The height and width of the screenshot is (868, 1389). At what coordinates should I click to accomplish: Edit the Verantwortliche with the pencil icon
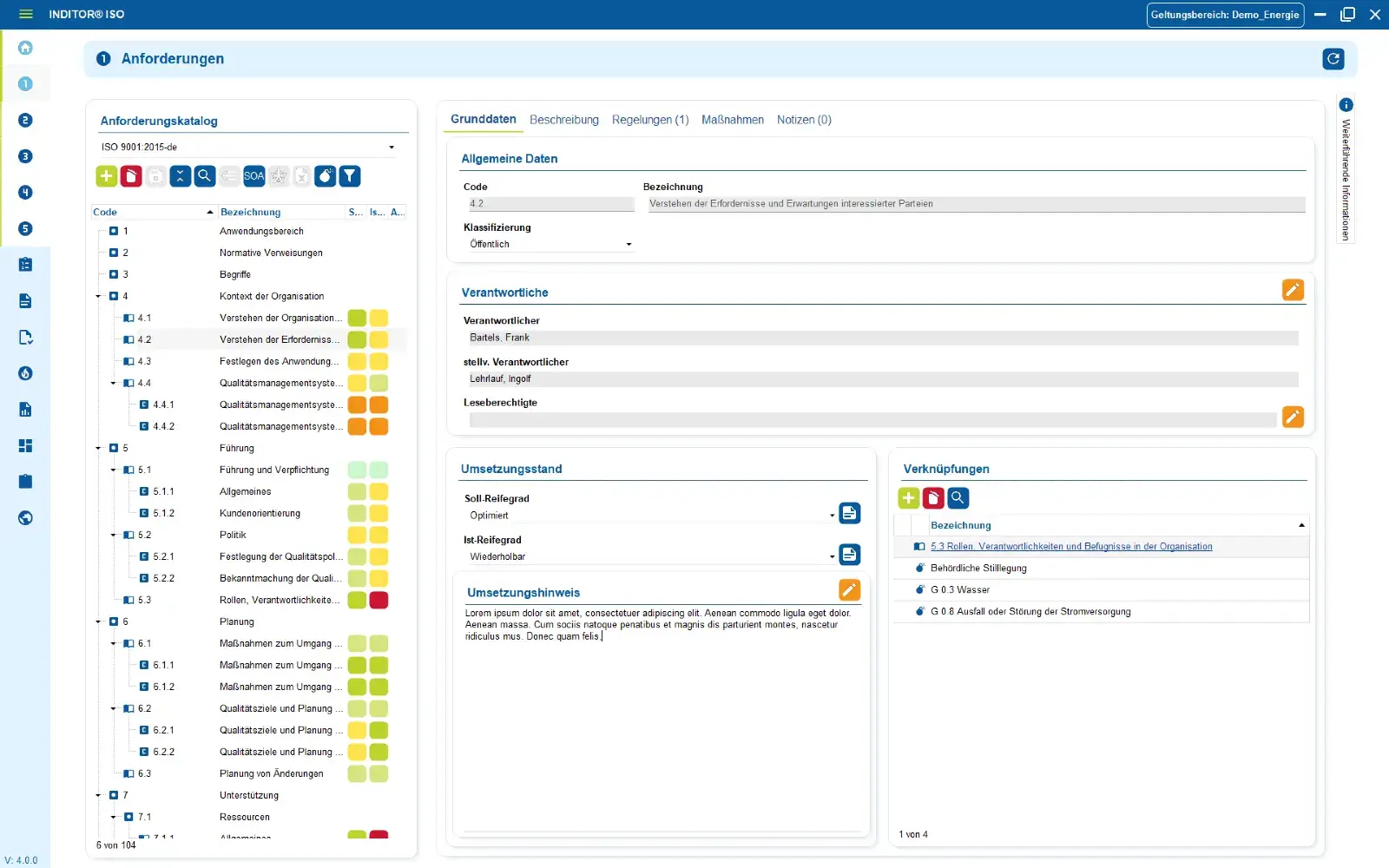tap(1293, 289)
